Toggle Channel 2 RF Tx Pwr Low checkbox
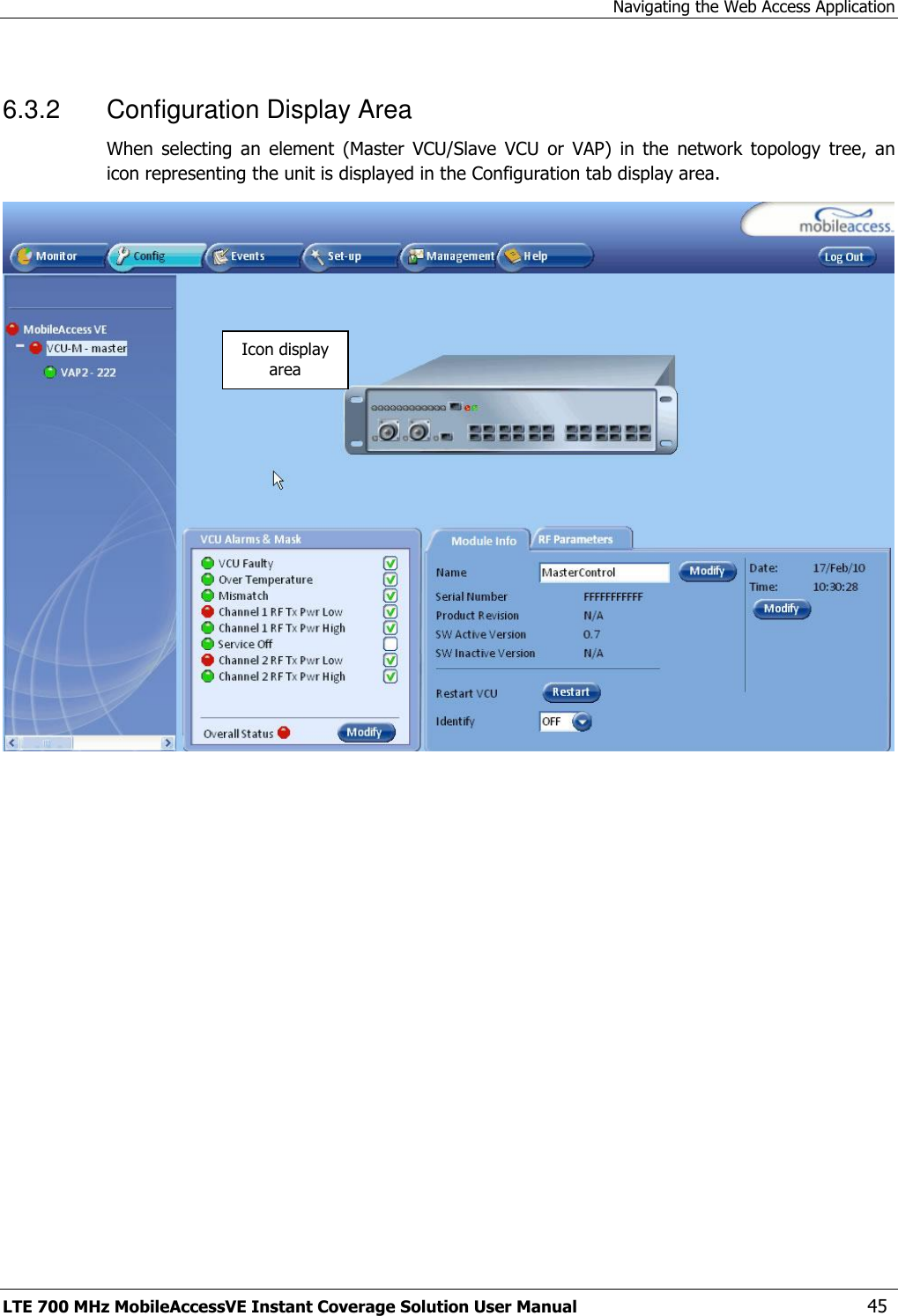Viewport: 898px width, 1316px height. [x=390, y=660]
